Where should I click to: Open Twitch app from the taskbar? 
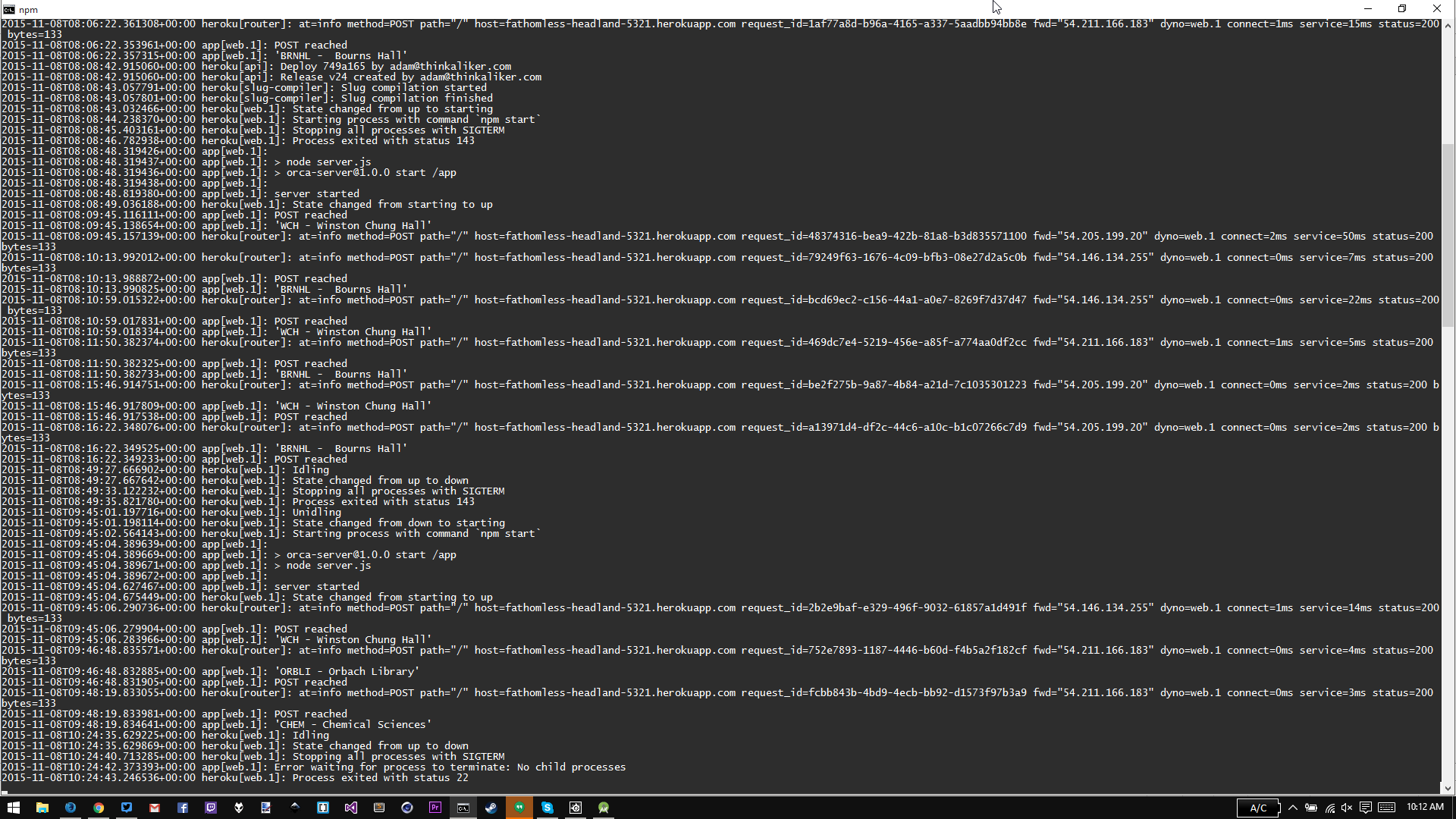(211, 808)
